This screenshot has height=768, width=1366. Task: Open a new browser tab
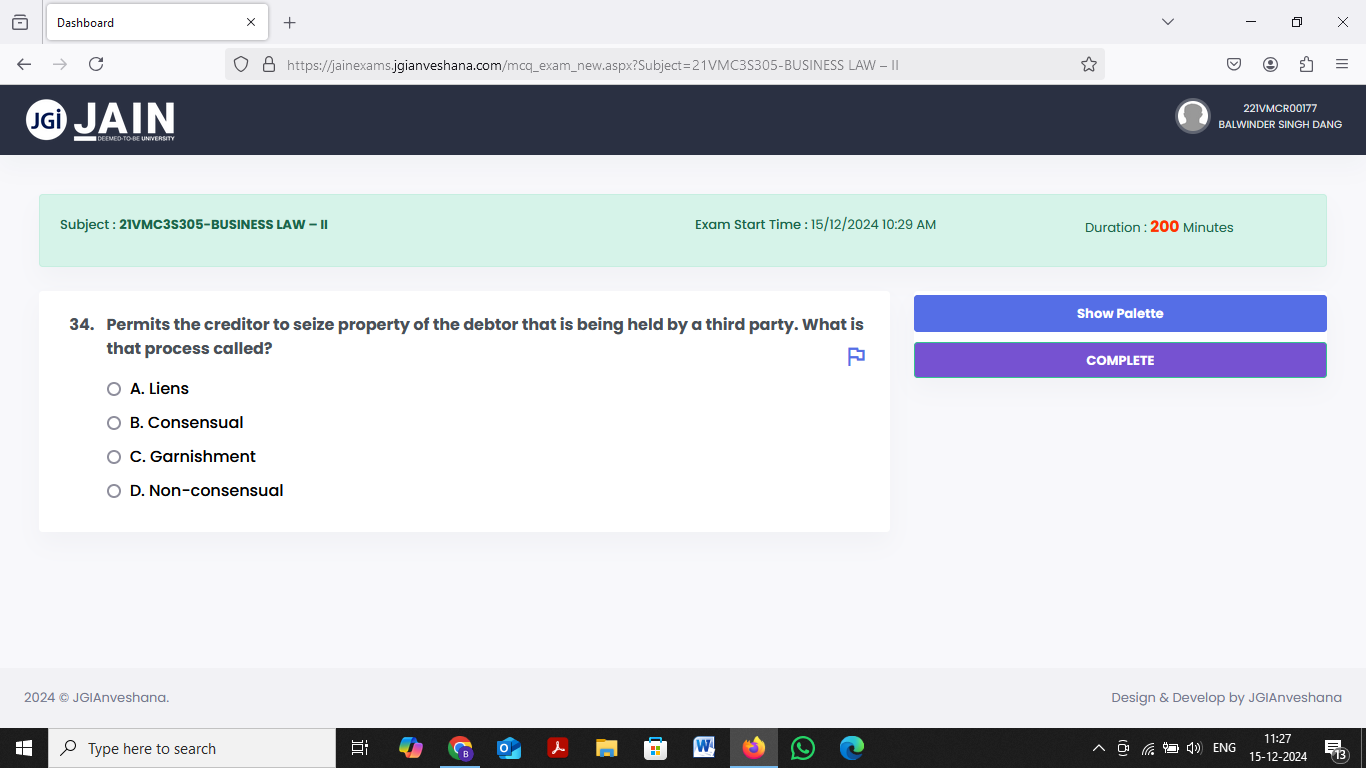(x=290, y=21)
